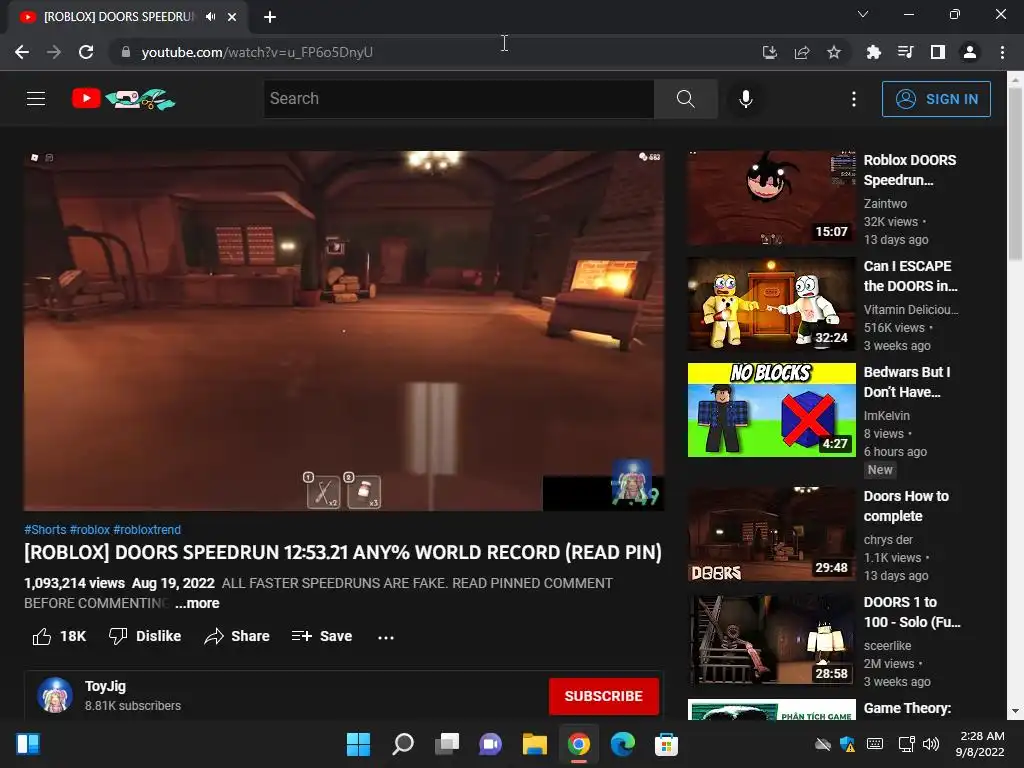The width and height of the screenshot is (1024, 768).
Task: Save the video to a playlist
Action: [322, 636]
